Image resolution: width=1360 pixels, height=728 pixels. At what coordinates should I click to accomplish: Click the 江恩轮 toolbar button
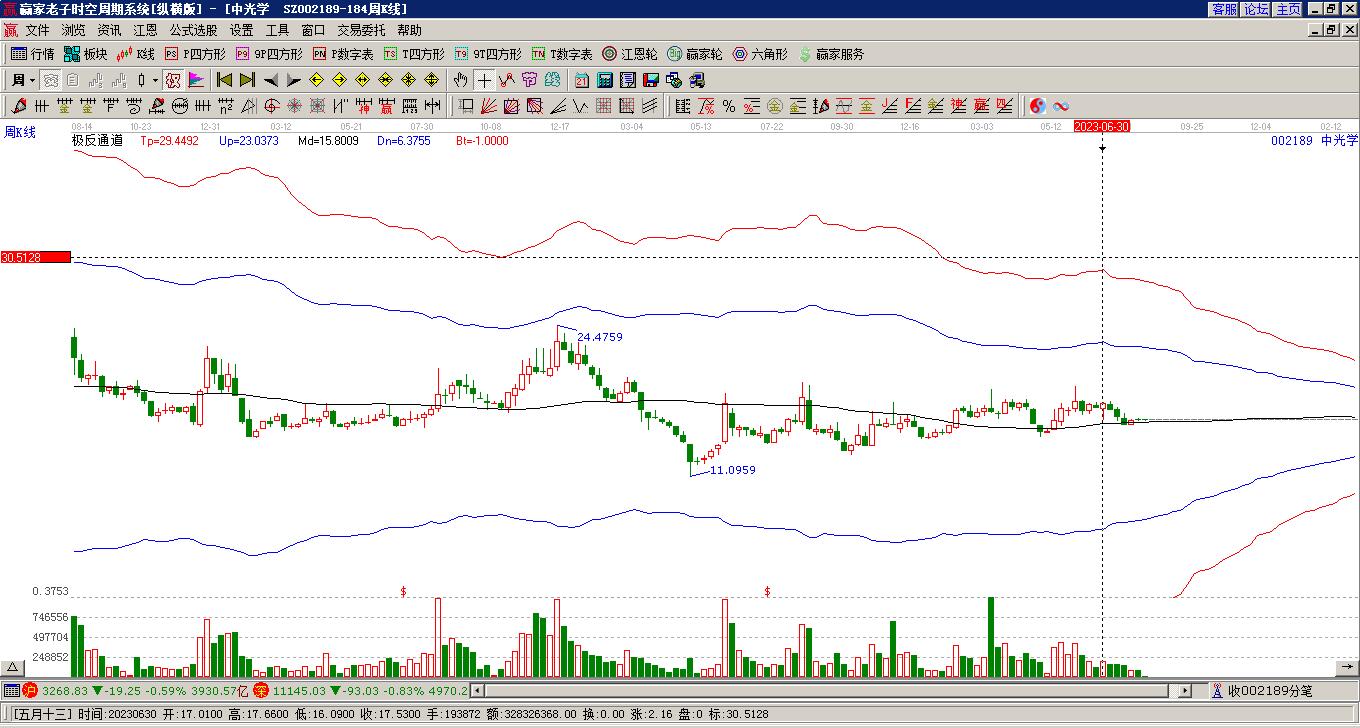630,54
